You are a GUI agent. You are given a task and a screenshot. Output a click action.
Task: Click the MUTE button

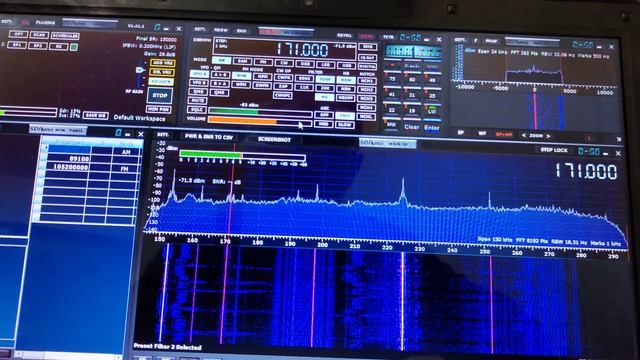click(x=198, y=100)
